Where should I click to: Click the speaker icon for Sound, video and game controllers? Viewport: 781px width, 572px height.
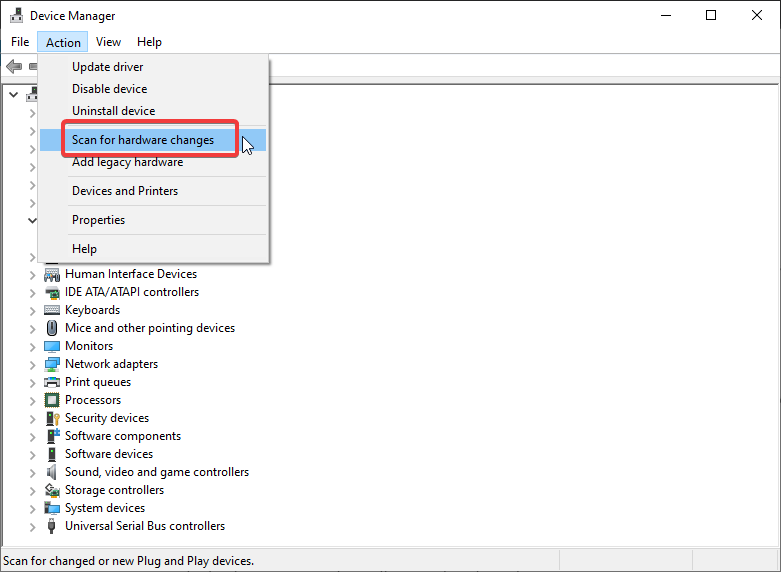pyautogui.click(x=52, y=472)
